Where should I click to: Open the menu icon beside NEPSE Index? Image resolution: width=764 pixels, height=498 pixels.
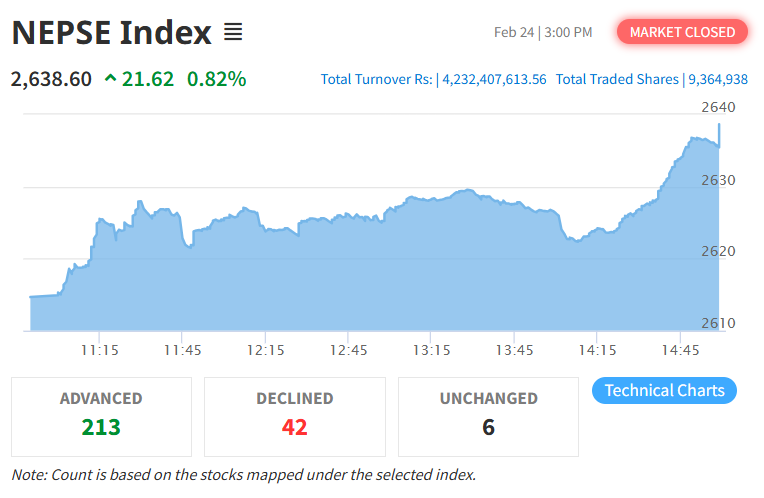(x=233, y=32)
